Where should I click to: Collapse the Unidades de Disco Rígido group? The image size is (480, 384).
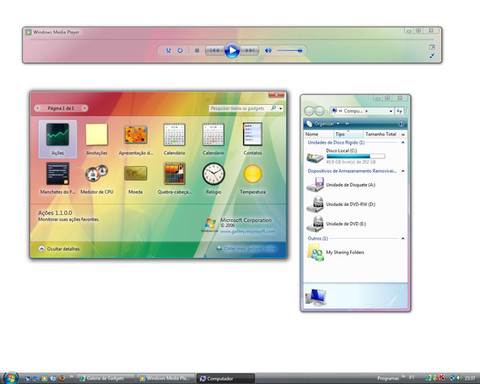point(403,142)
